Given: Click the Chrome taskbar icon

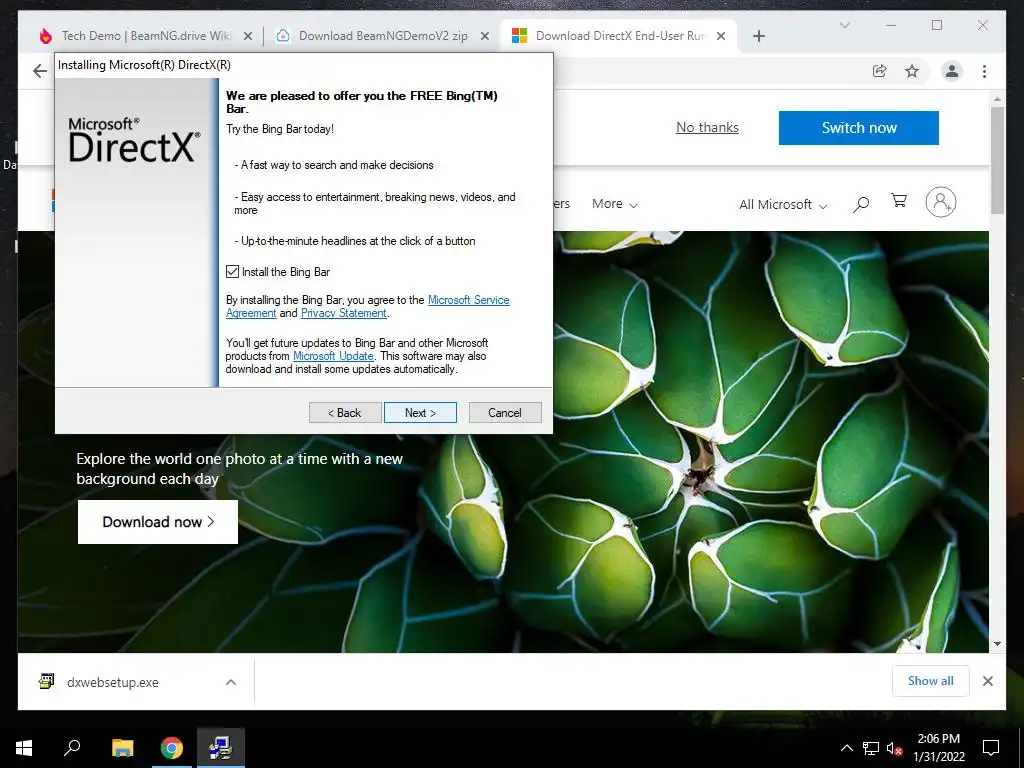Looking at the screenshot, I should click(x=172, y=748).
